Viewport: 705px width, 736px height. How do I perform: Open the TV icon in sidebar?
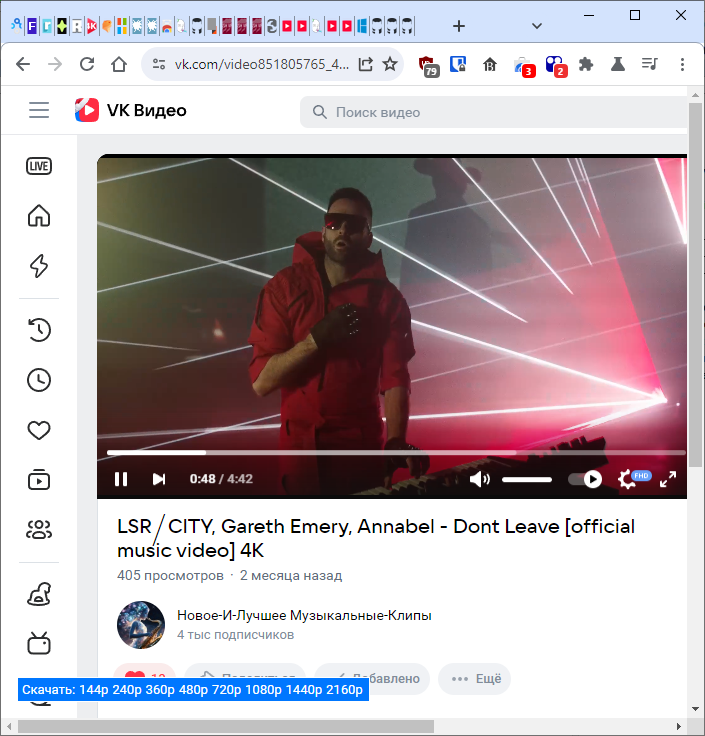(x=39, y=643)
